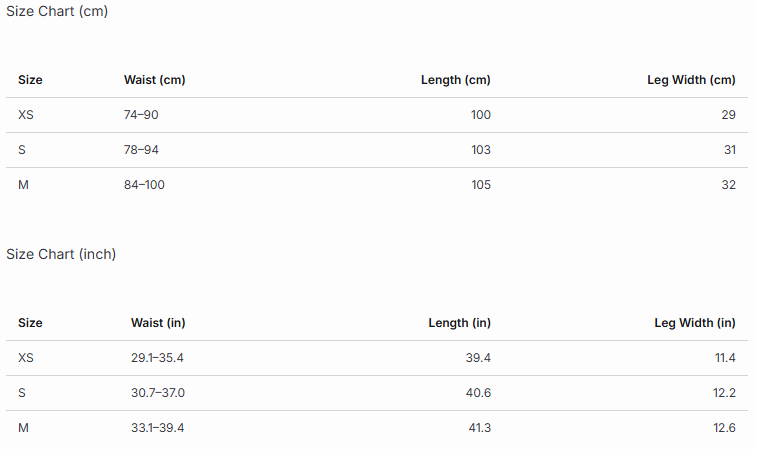Click the XS size cell in cm chart
757x449 pixels.
(x=26, y=115)
